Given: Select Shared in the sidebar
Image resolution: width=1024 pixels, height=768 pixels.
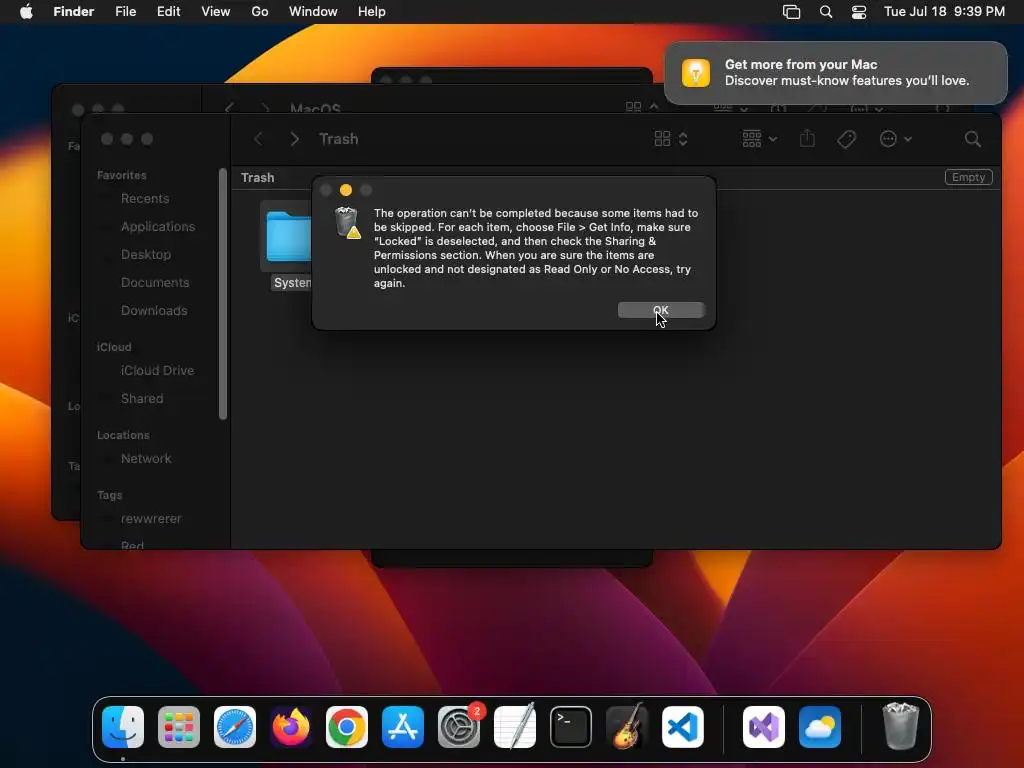Looking at the screenshot, I should tap(142, 398).
